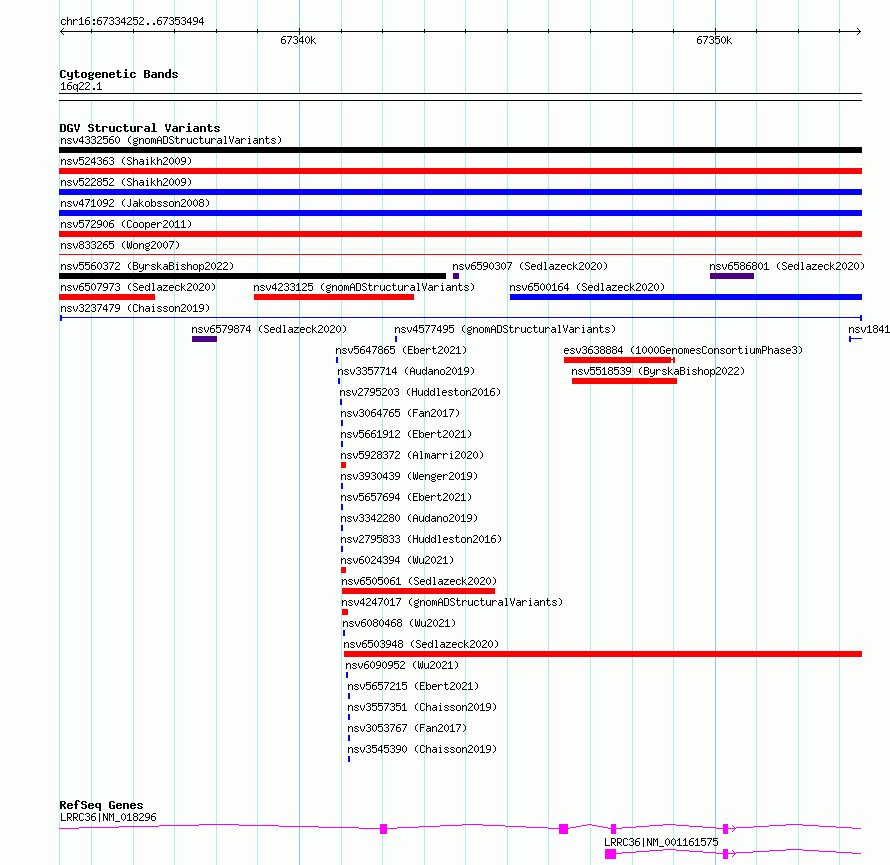Image resolution: width=890 pixels, height=865 pixels.
Task: Click nsv6505061 (Sedlazeck2020) label
Action: (419, 581)
